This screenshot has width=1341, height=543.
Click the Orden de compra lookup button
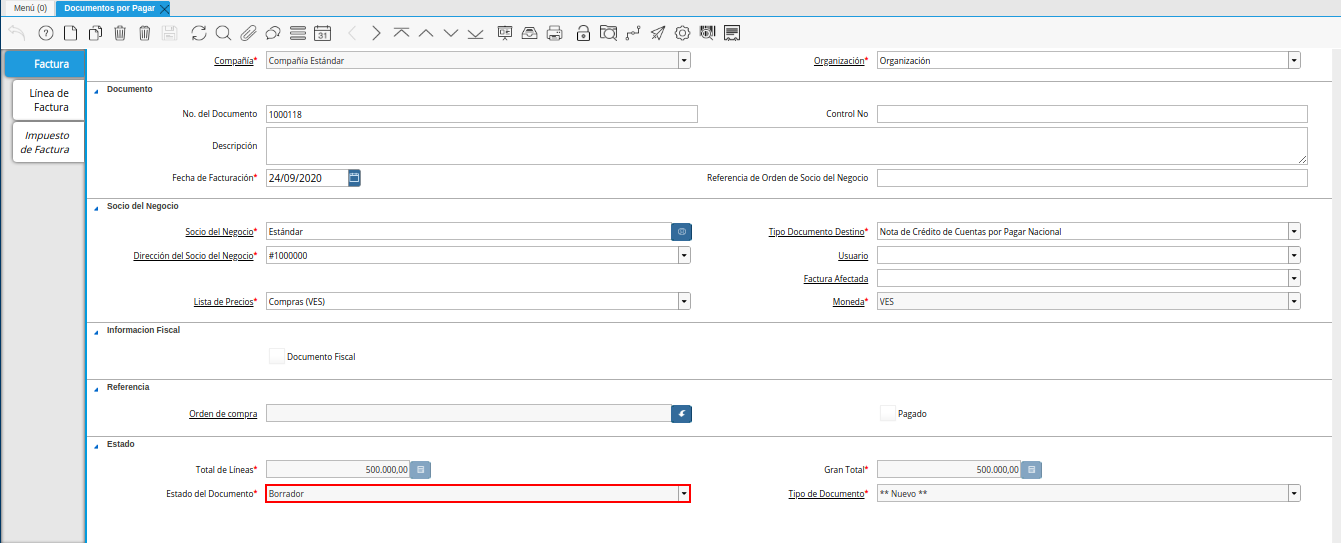(681, 413)
